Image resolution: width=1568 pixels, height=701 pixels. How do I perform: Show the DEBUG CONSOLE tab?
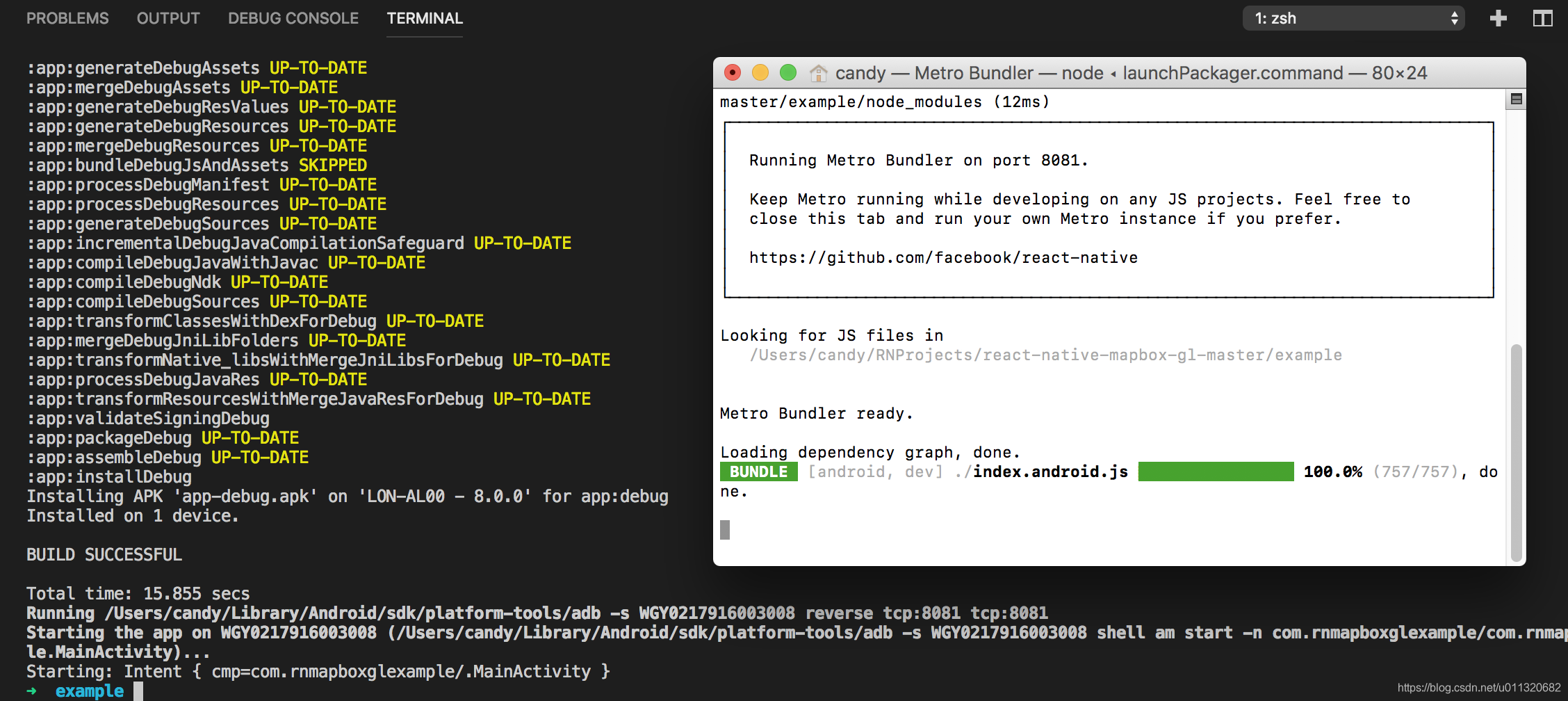293,19
